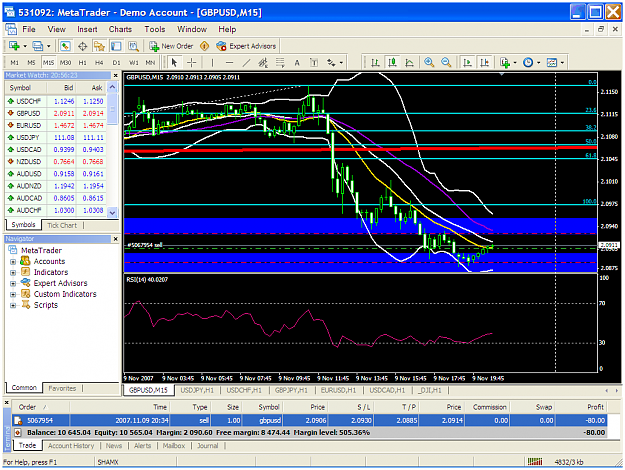Click the Zoom In magnifier icon
The width and height of the screenshot is (625, 470).
click(x=429, y=63)
